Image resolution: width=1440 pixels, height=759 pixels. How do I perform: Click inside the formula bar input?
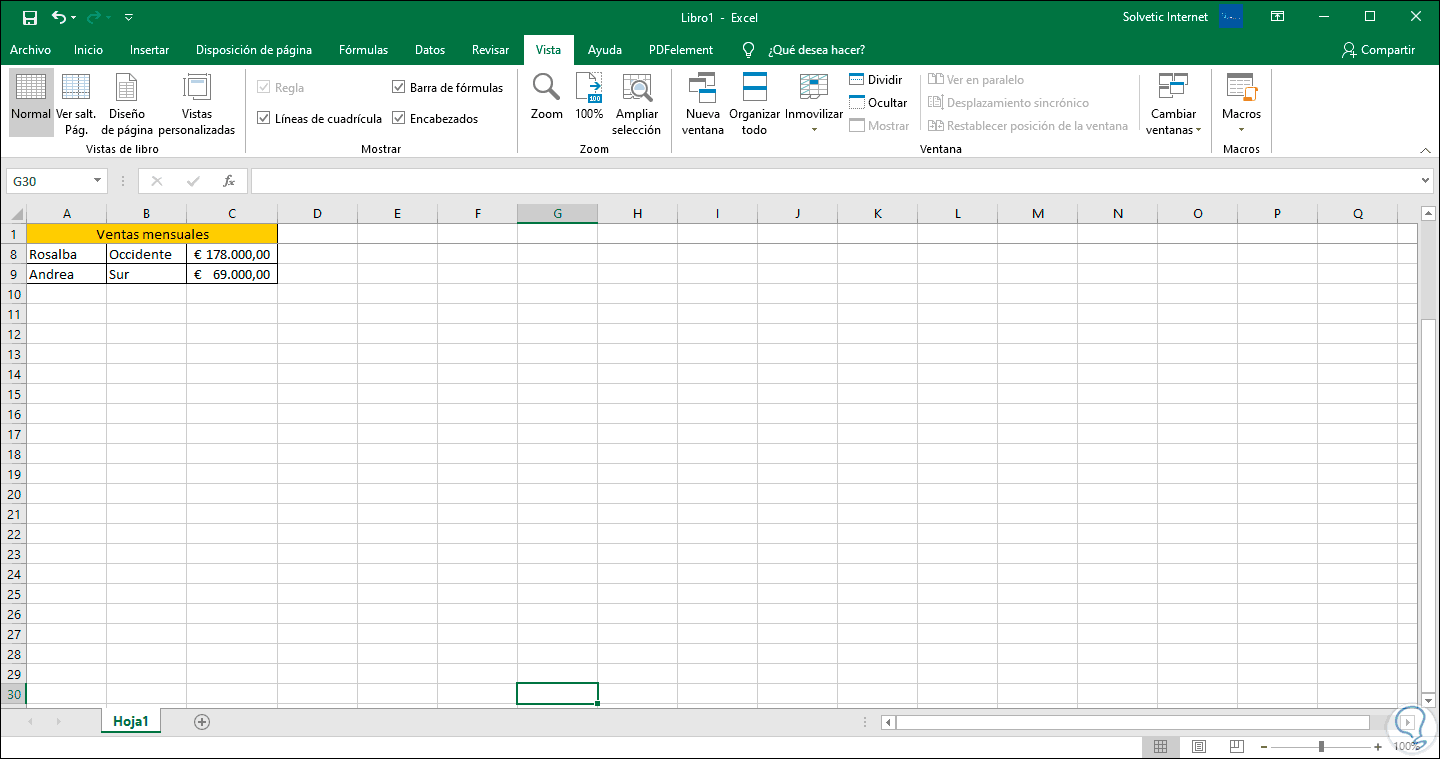[x=836, y=181]
